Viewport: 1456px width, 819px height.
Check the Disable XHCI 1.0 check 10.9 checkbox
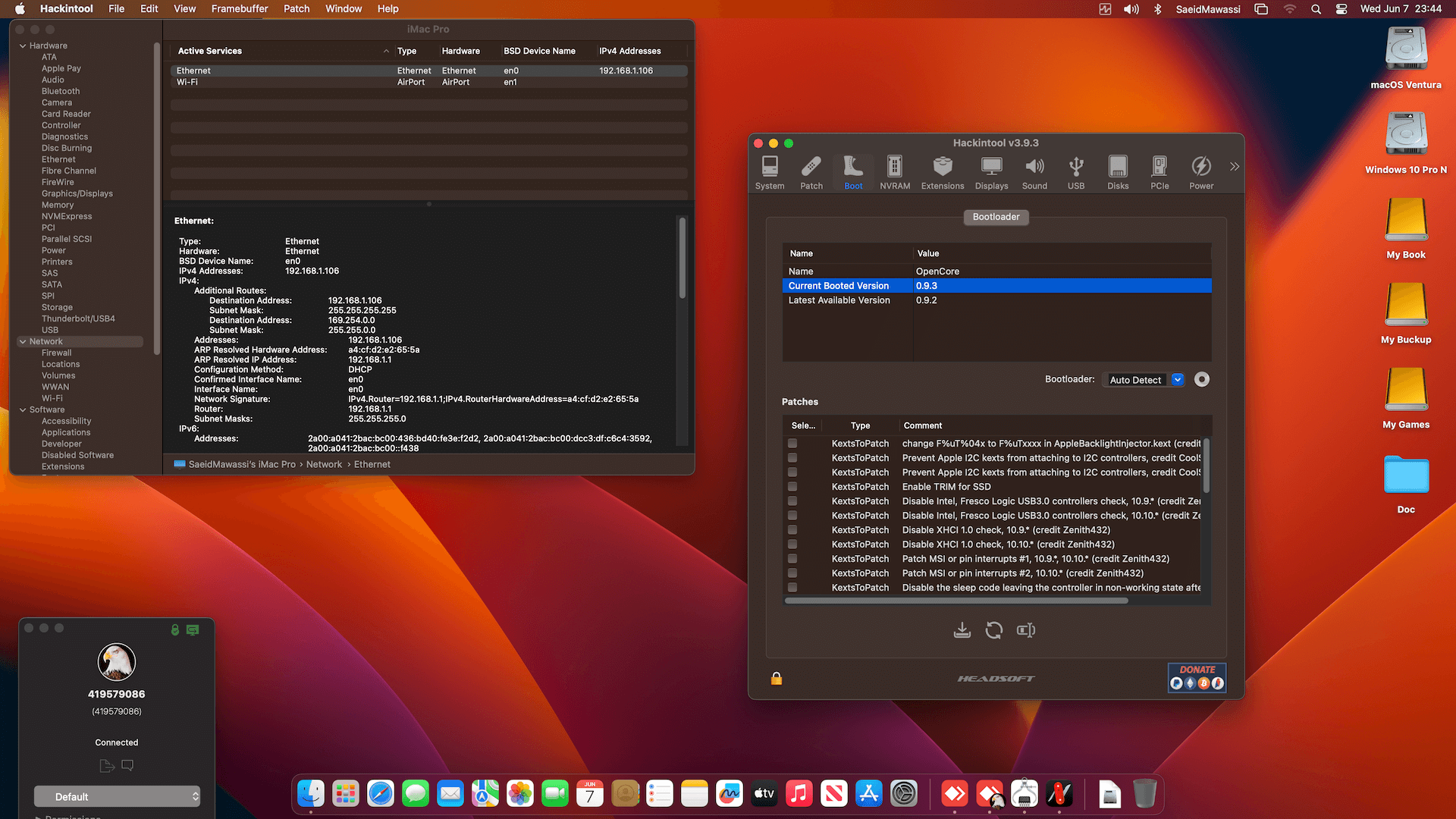pyautogui.click(x=792, y=530)
